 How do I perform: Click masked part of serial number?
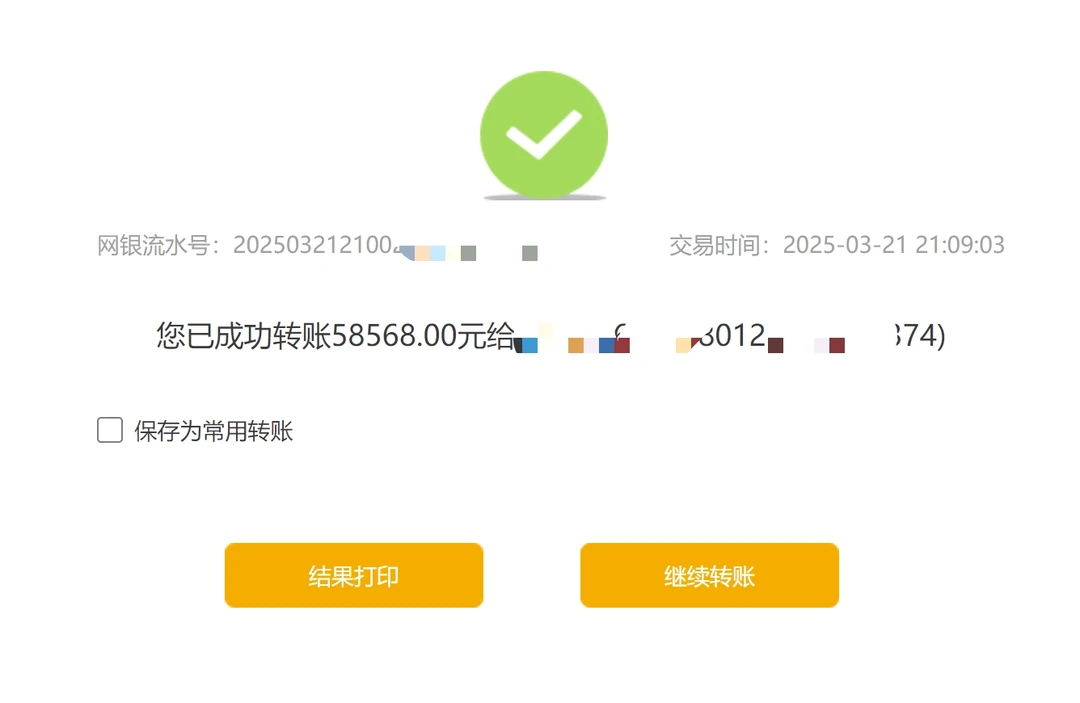tap(468, 252)
